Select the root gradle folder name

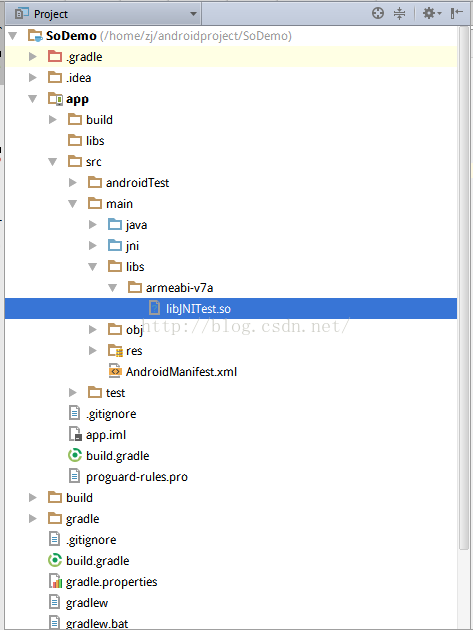pos(82,519)
